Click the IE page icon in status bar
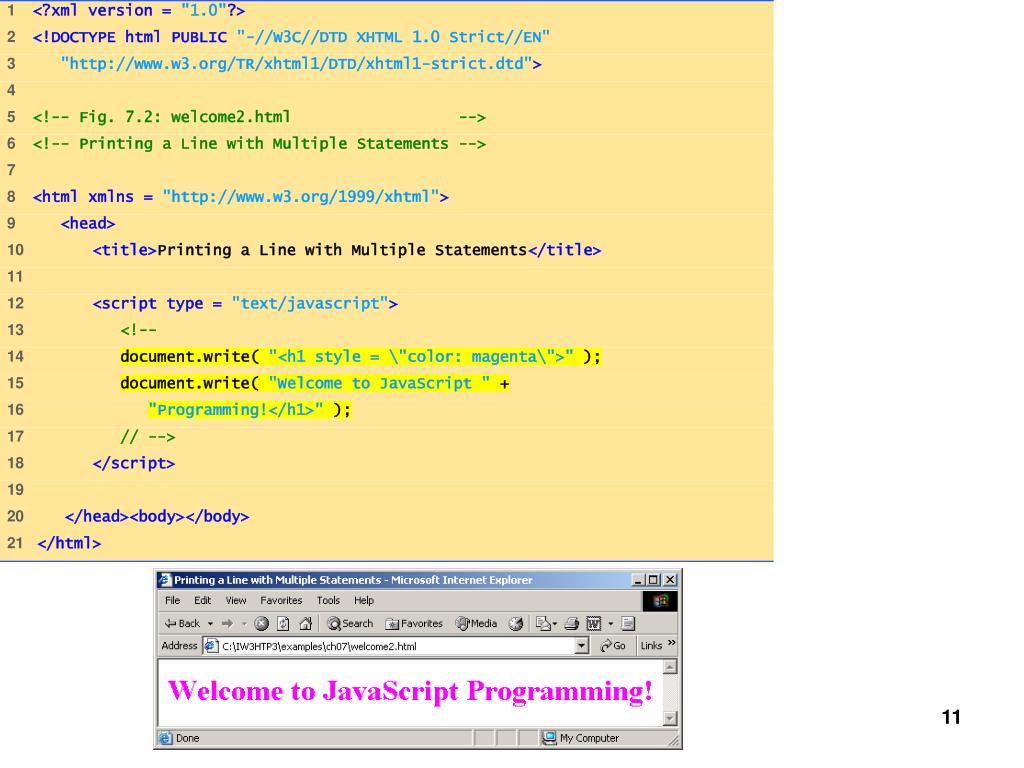Screen dimensions: 1024x768 (x=166, y=738)
